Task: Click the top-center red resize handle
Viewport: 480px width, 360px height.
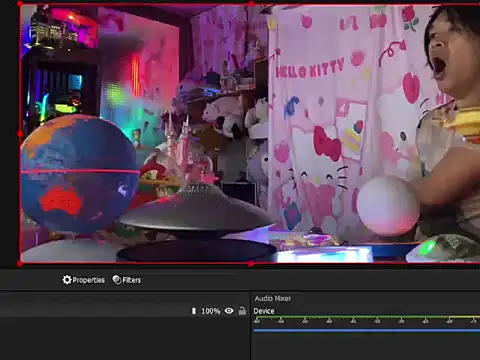Action: click(251, 4)
